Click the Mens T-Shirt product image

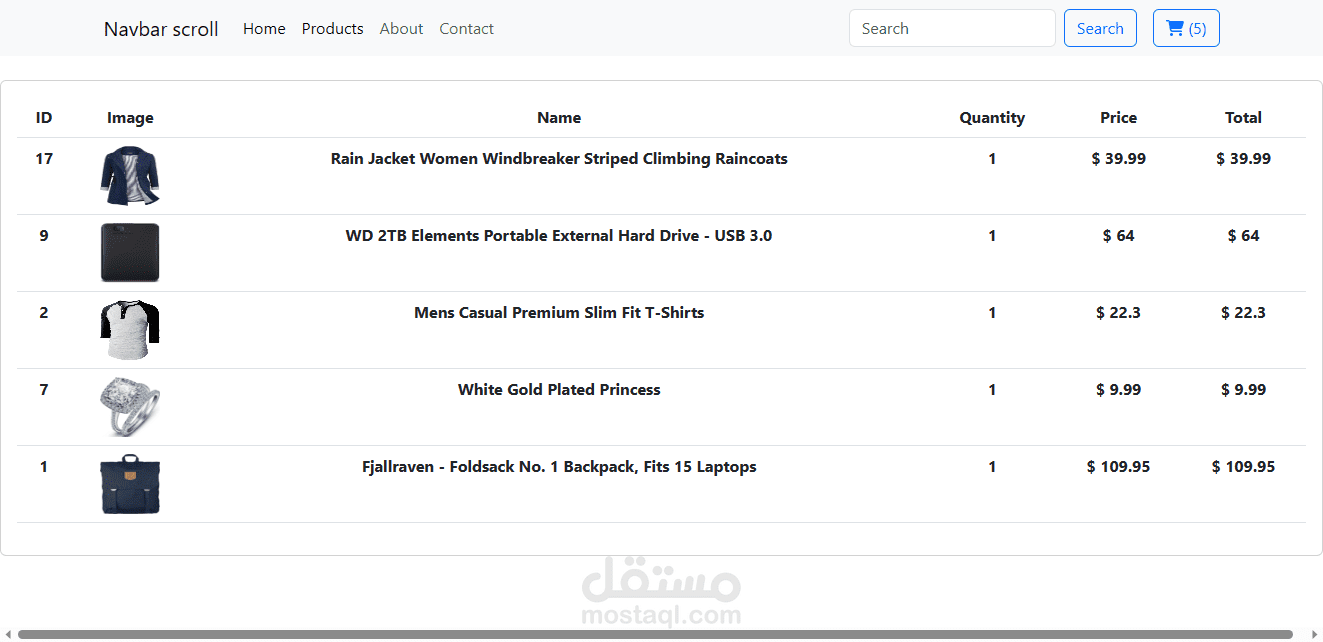click(130, 330)
